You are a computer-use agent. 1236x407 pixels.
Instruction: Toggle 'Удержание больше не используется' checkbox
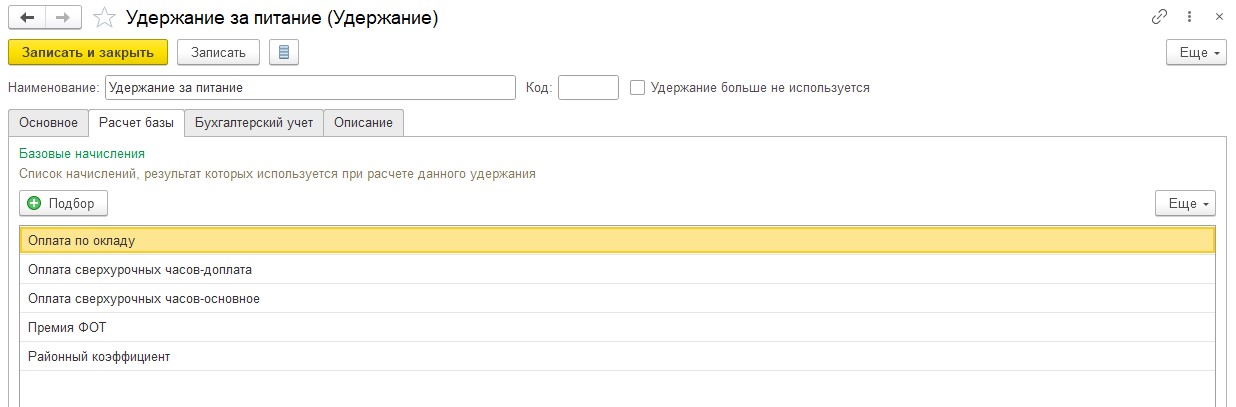click(638, 88)
